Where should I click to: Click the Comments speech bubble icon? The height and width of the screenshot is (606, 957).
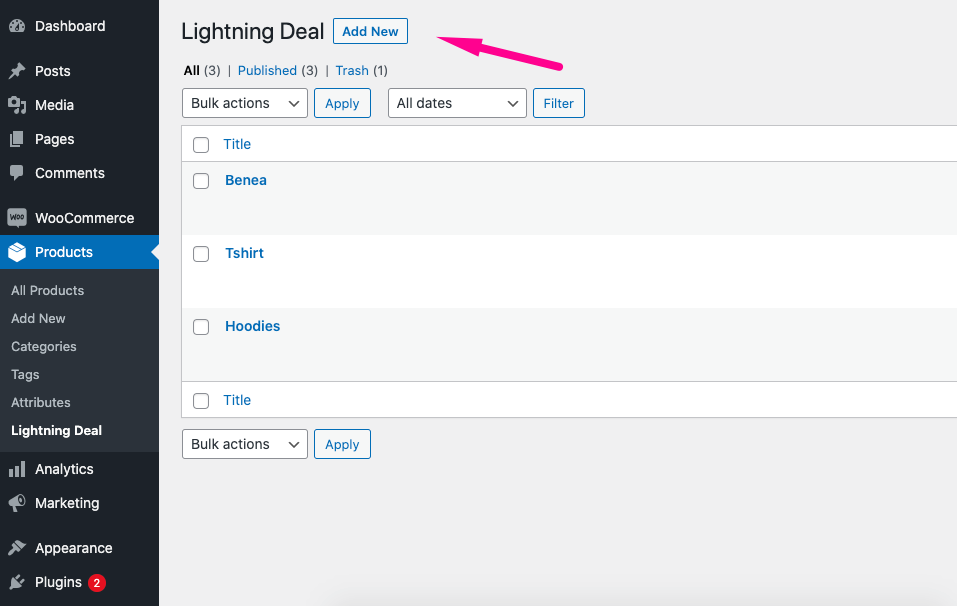pos(17,173)
